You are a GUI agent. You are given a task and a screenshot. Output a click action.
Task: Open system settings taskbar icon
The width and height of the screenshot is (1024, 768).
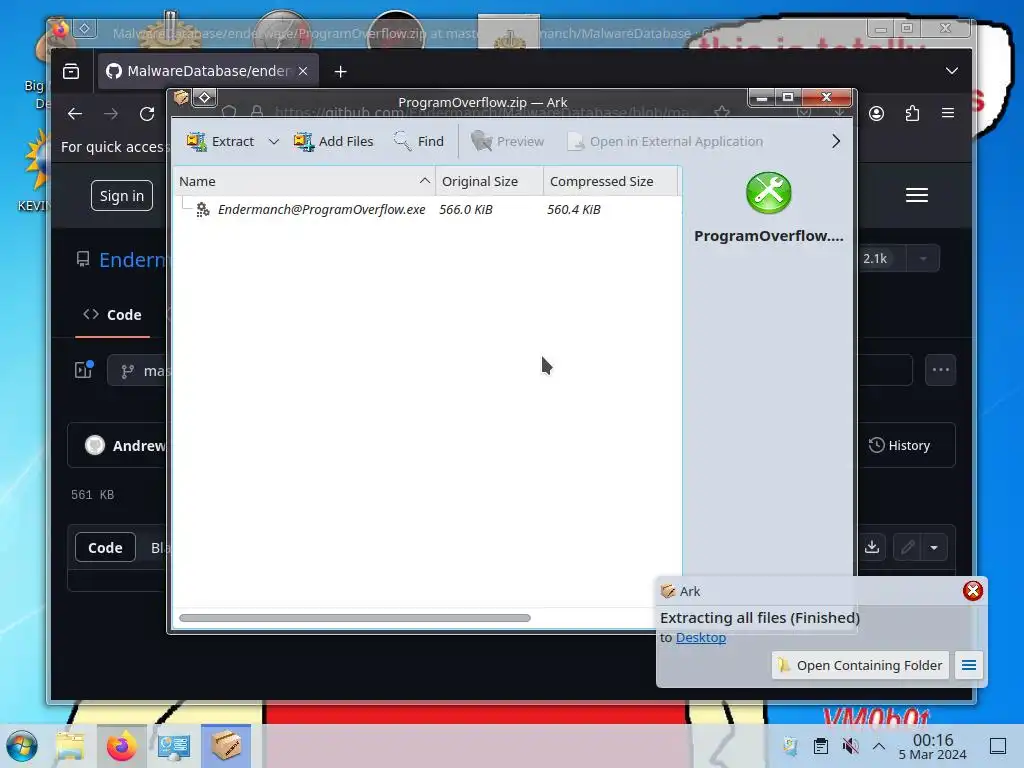[x=173, y=746]
